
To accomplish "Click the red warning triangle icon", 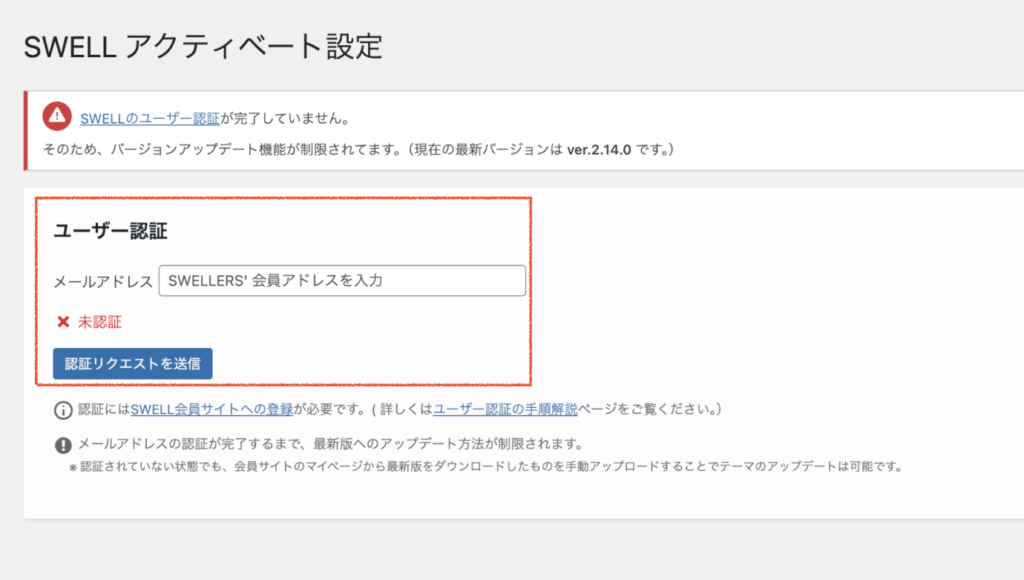I will [x=57, y=117].
